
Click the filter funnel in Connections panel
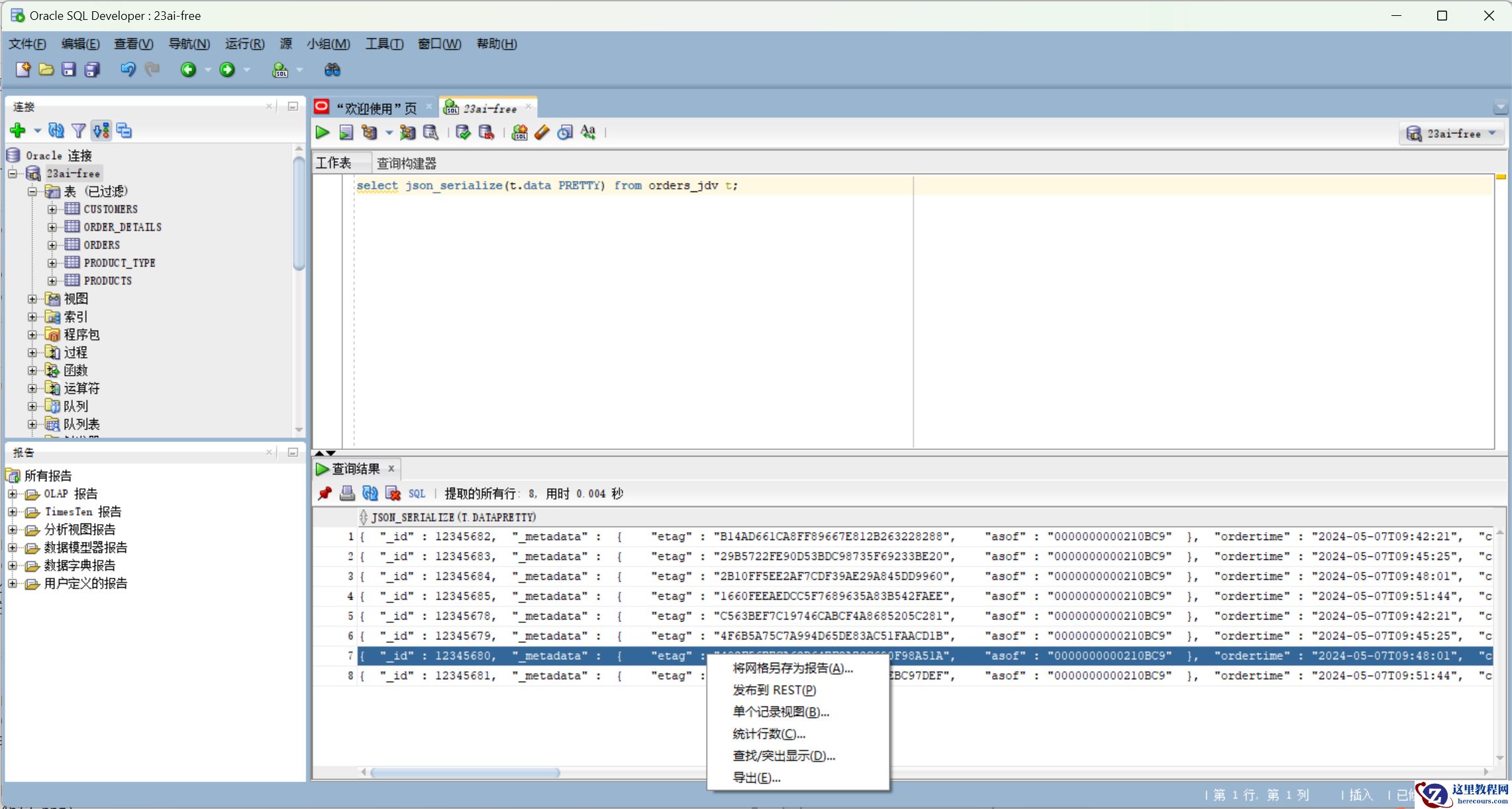[78, 131]
